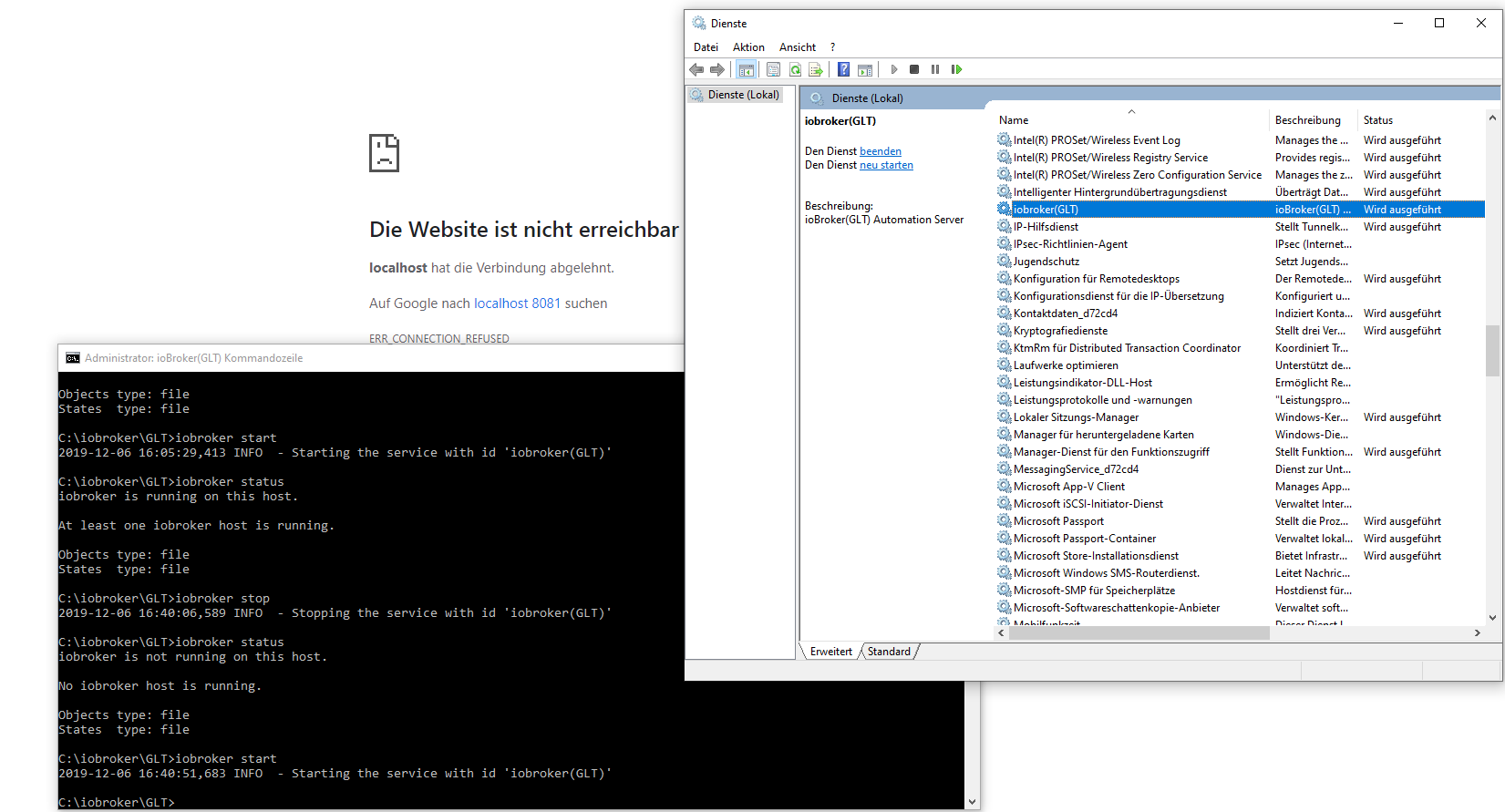Open the blue Help icon

[x=843, y=69]
